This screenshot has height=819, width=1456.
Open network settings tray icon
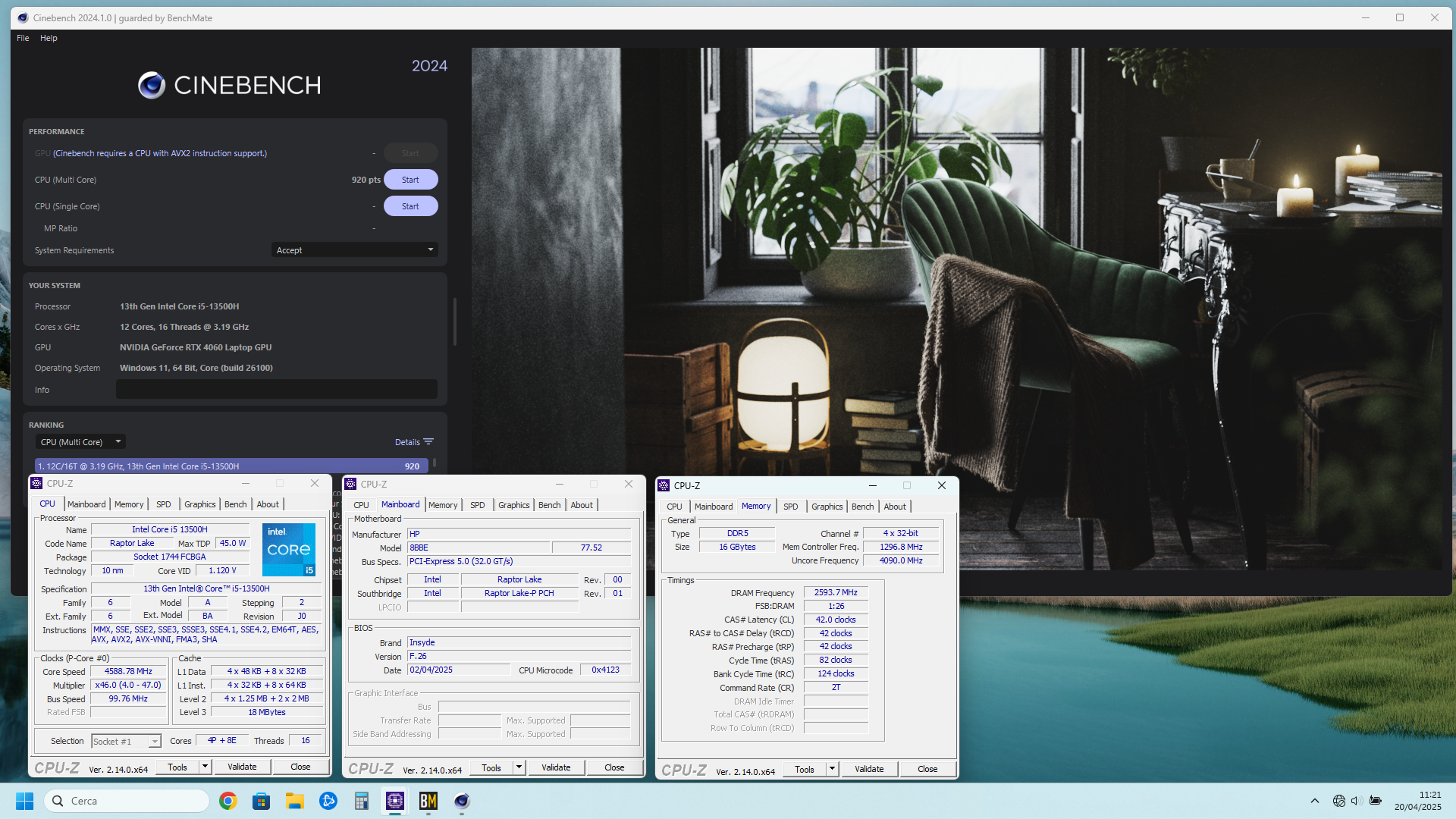pyautogui.click(x=1338, y=801)
